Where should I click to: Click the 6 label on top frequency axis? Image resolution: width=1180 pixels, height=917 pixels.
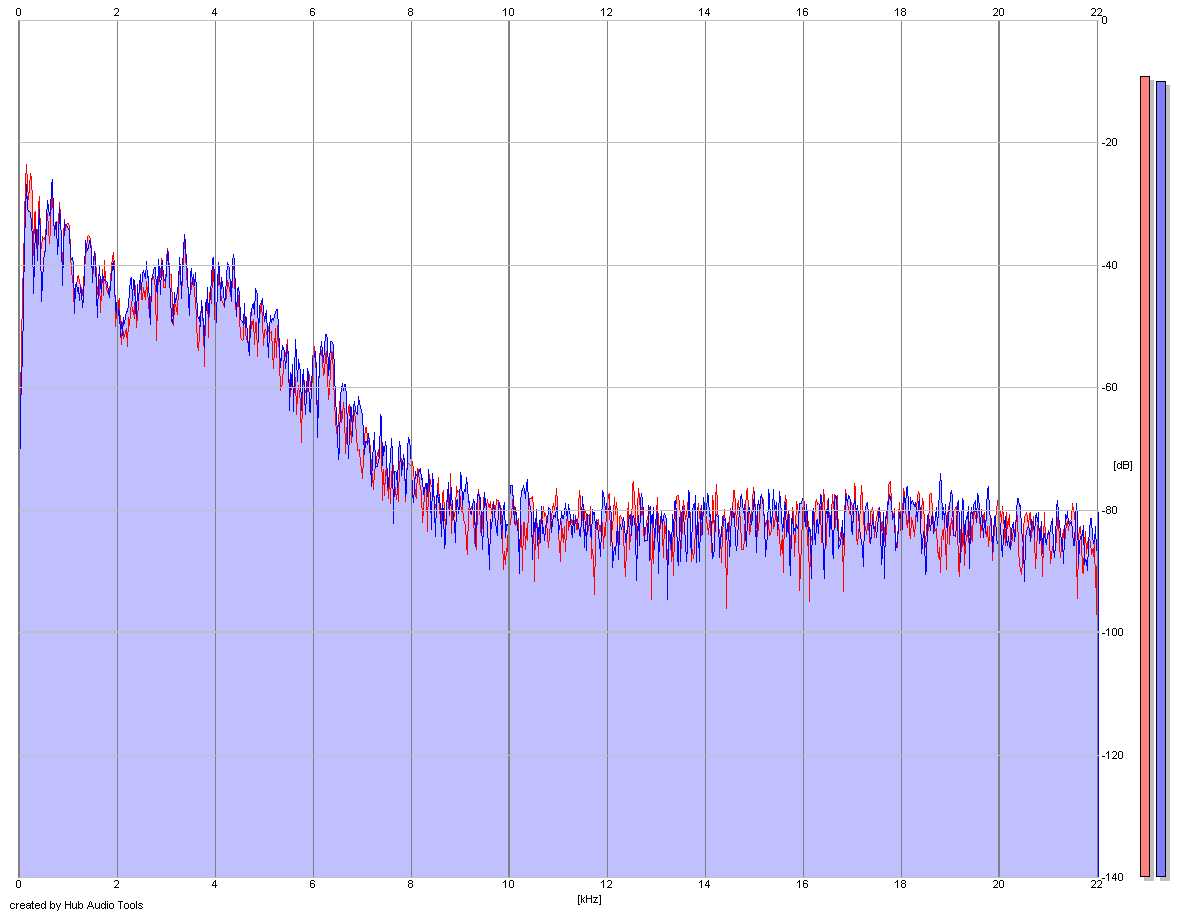click(x=312, y=12)
